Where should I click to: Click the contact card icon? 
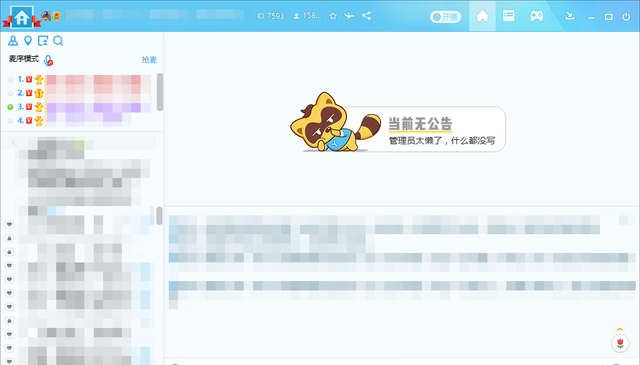point(43,40)
